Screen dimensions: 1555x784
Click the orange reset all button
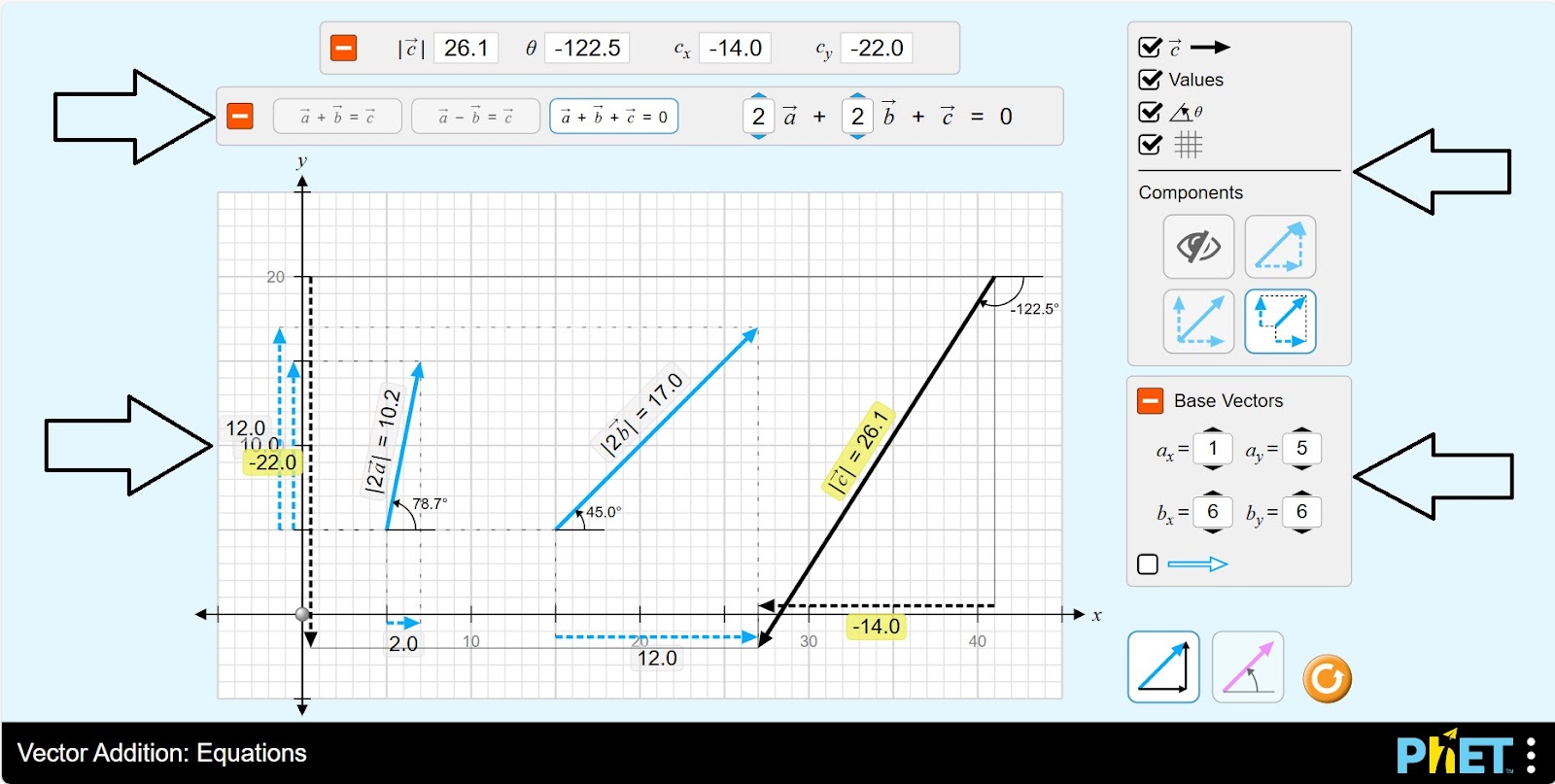[x=1327, y=678]
